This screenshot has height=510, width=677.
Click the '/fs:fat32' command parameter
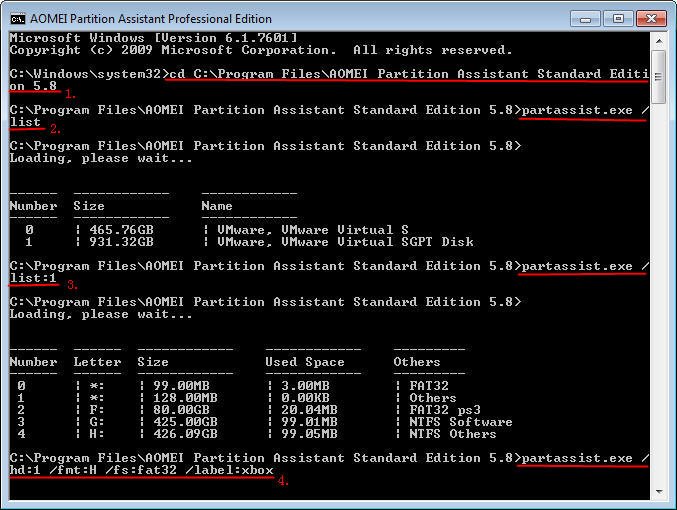[x=141, y=470]
